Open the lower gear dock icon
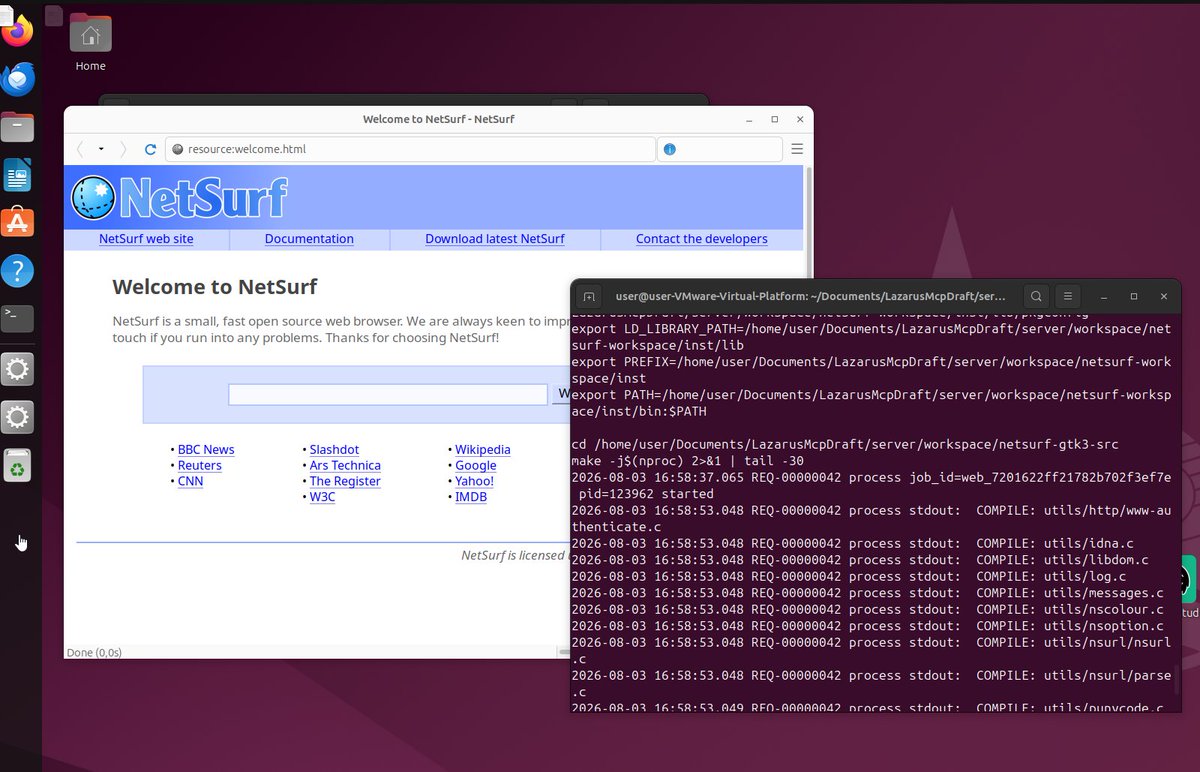Screen dimensions: 1200x772 [18, 417]
